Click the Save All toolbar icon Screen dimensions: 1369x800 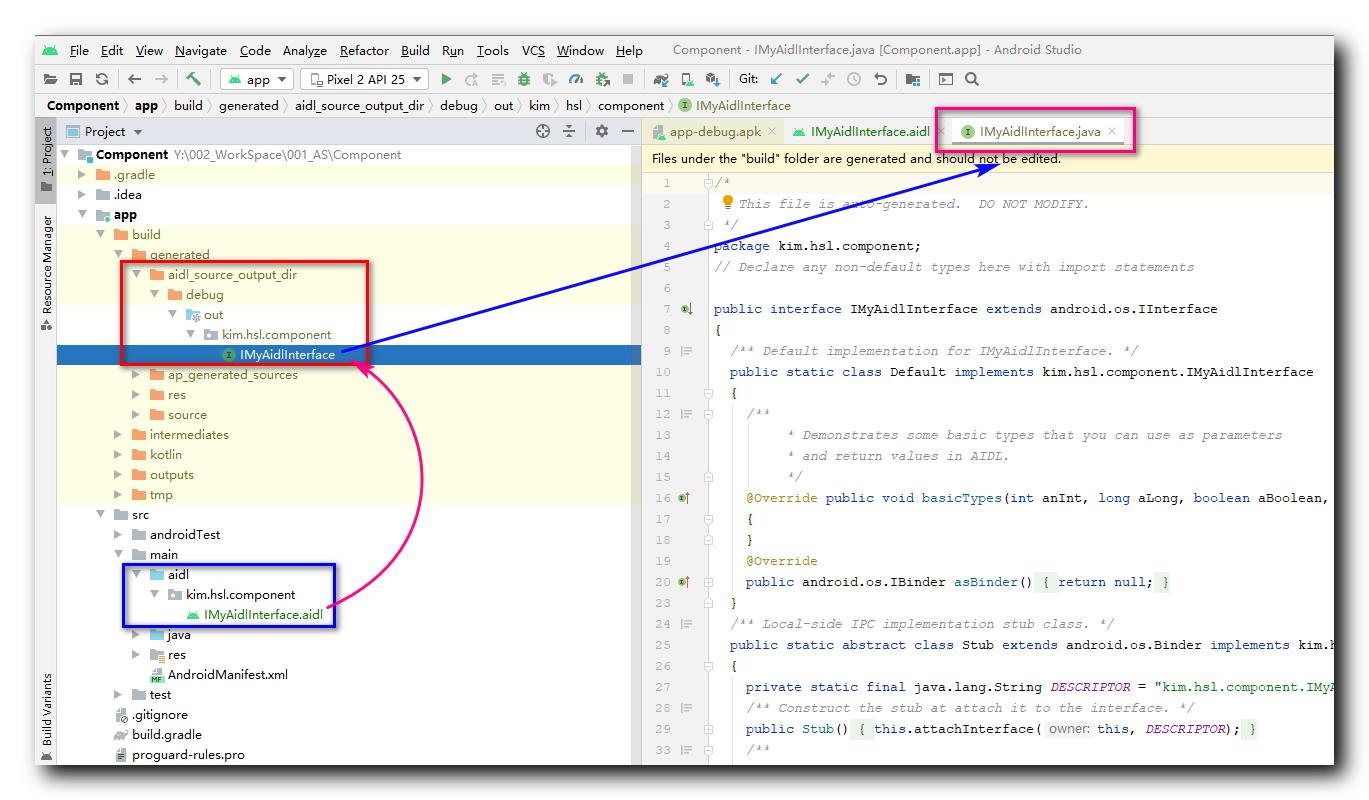click(76, 79)
